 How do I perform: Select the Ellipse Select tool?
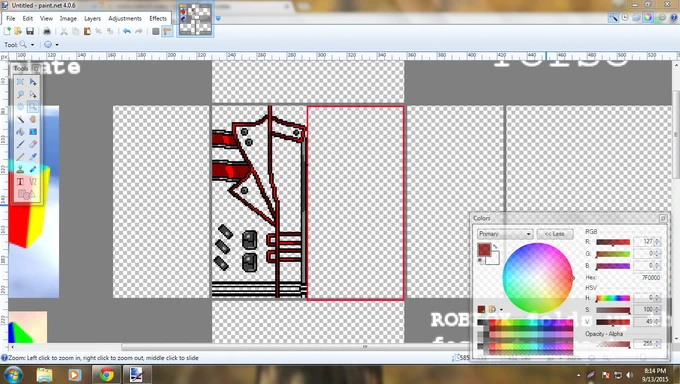pyautogui.click(x=20, y=106)
